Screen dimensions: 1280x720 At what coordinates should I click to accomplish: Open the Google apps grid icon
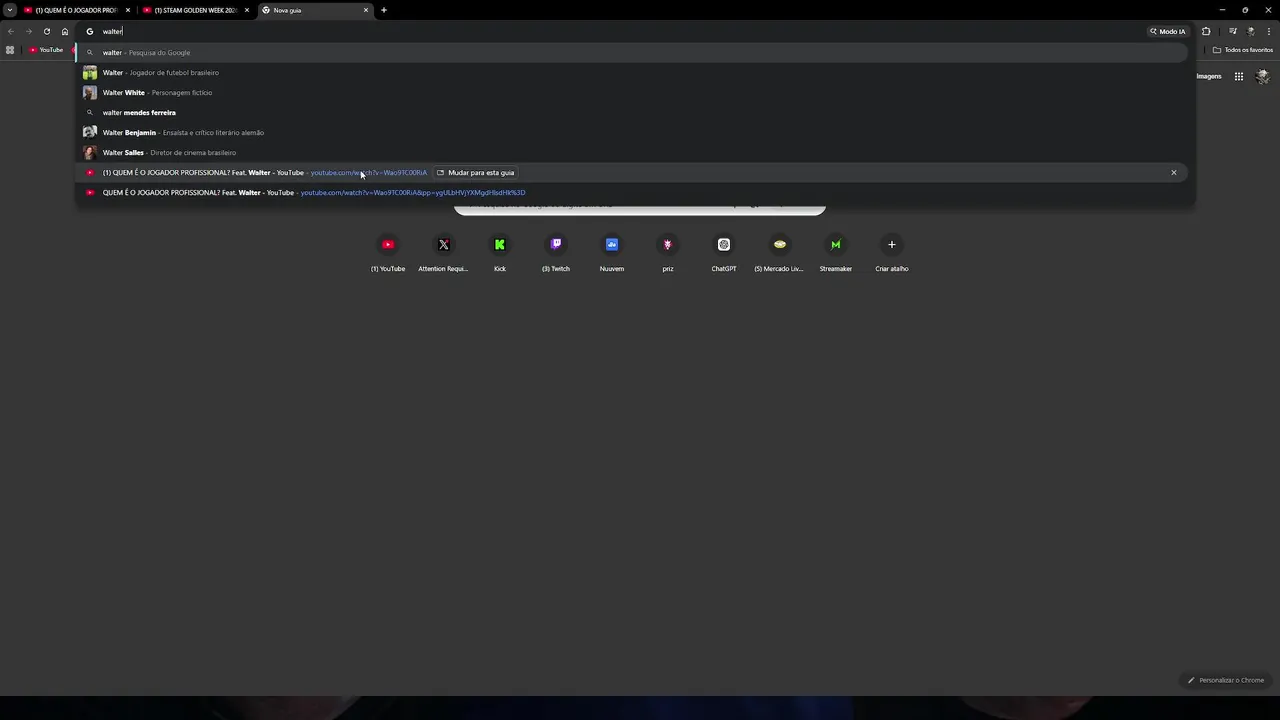pos(1238,76)
